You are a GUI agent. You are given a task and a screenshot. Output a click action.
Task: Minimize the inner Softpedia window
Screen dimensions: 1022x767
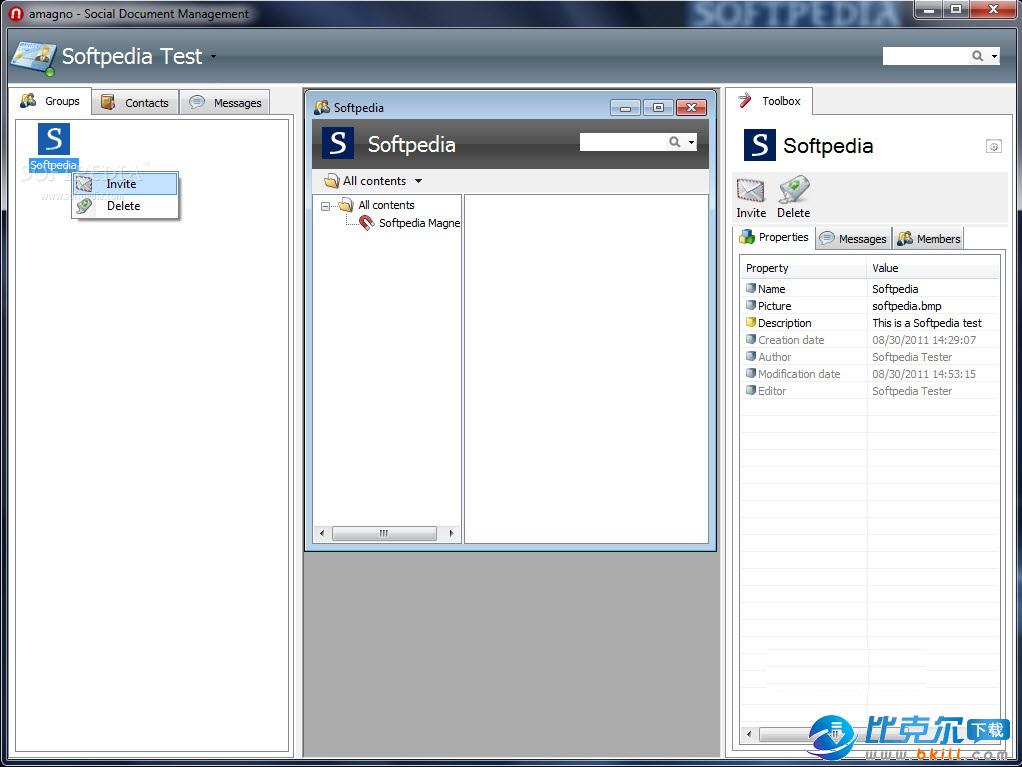(x=626, y=108)
